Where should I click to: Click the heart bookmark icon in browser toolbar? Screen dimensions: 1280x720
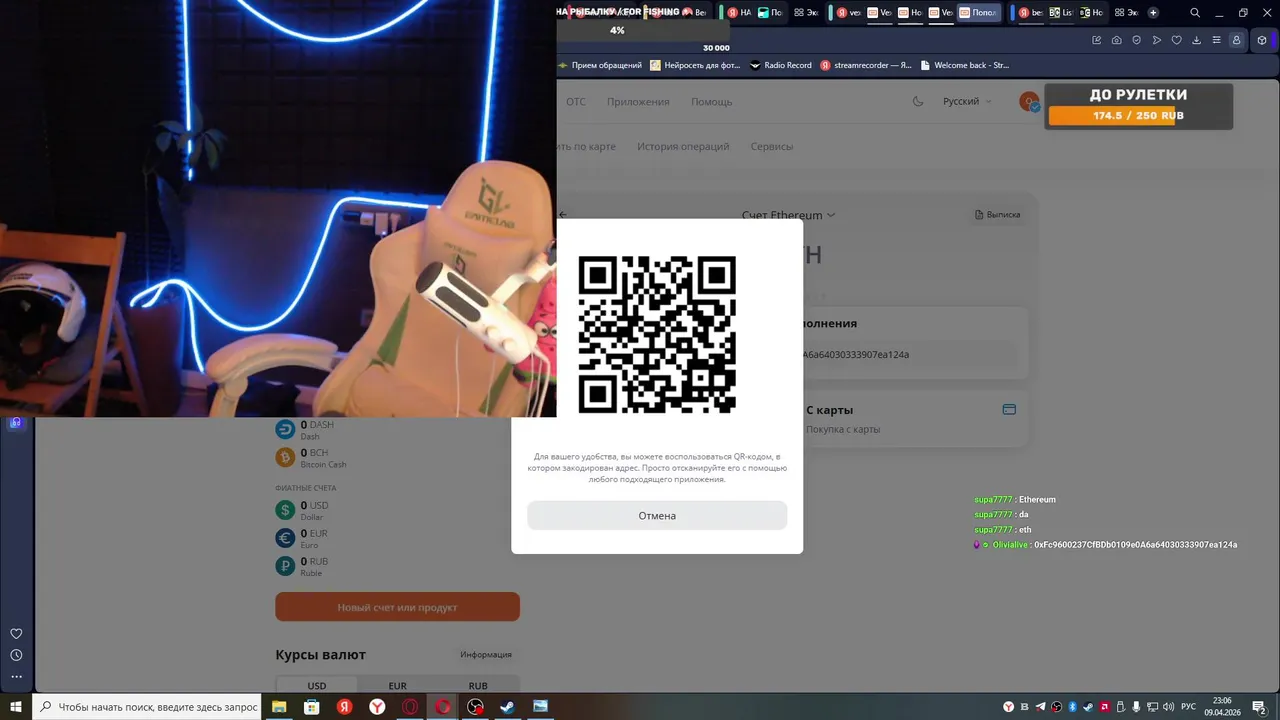tap(1177, 40)
